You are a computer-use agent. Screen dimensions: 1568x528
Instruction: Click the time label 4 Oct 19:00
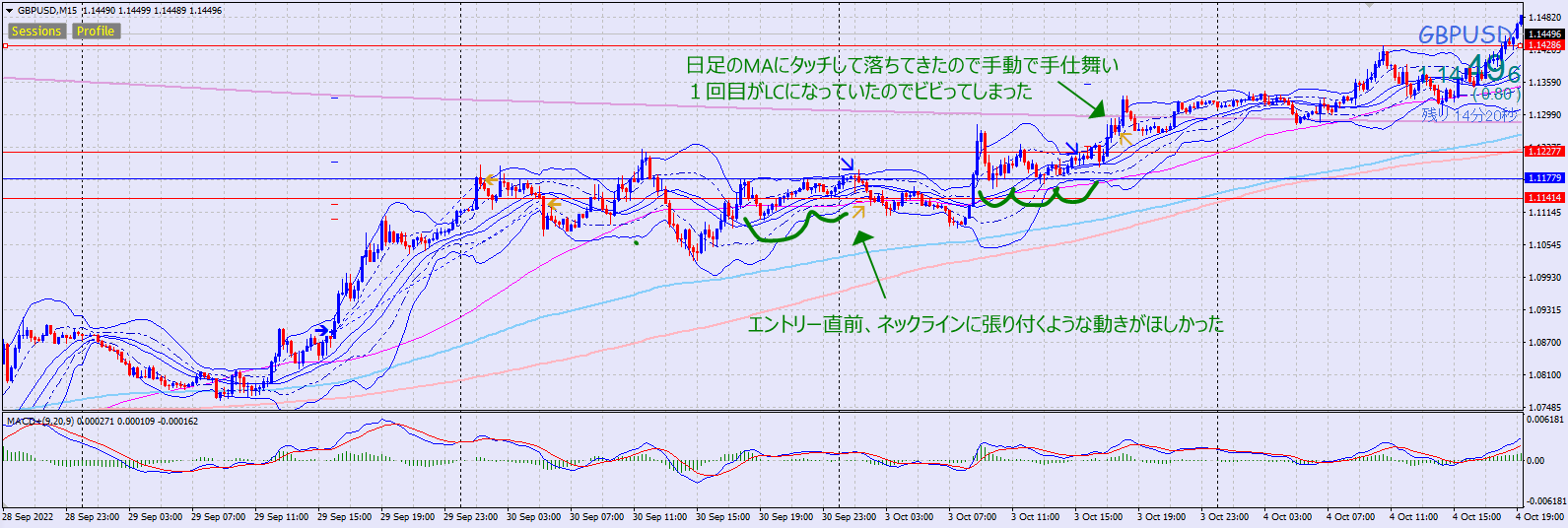click(1539, 517)
